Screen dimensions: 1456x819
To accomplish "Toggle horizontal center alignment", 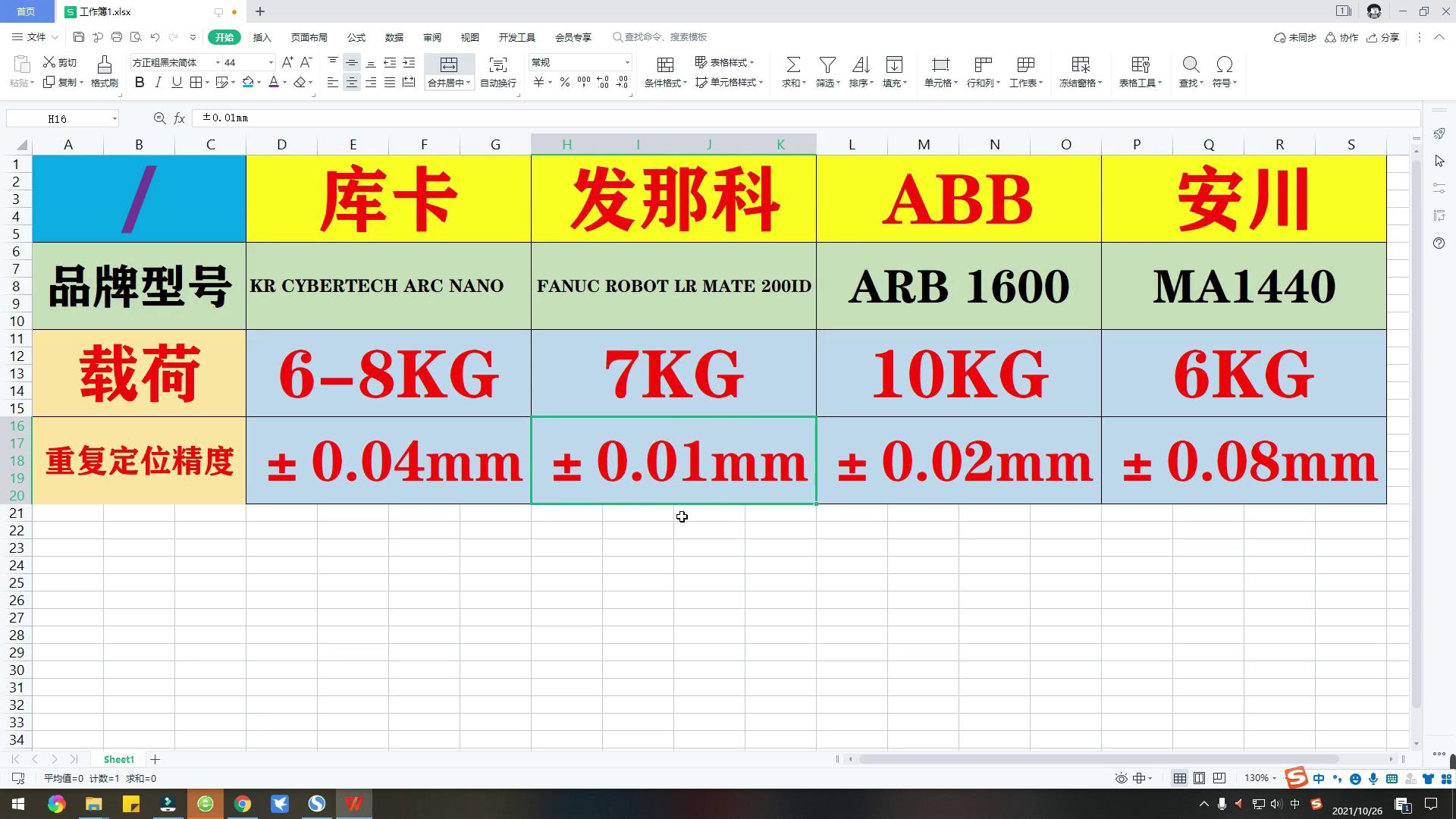I will 352,82.
